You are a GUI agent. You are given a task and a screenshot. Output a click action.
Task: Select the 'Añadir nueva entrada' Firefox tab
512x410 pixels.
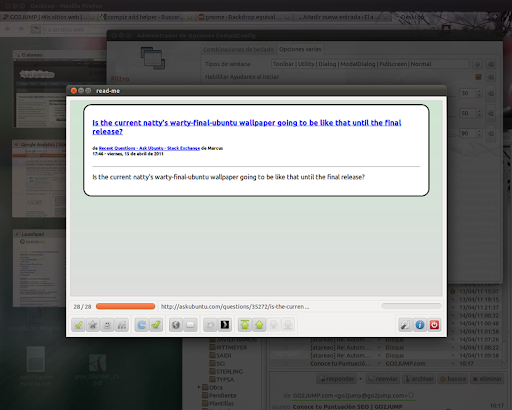click(342, 17)
